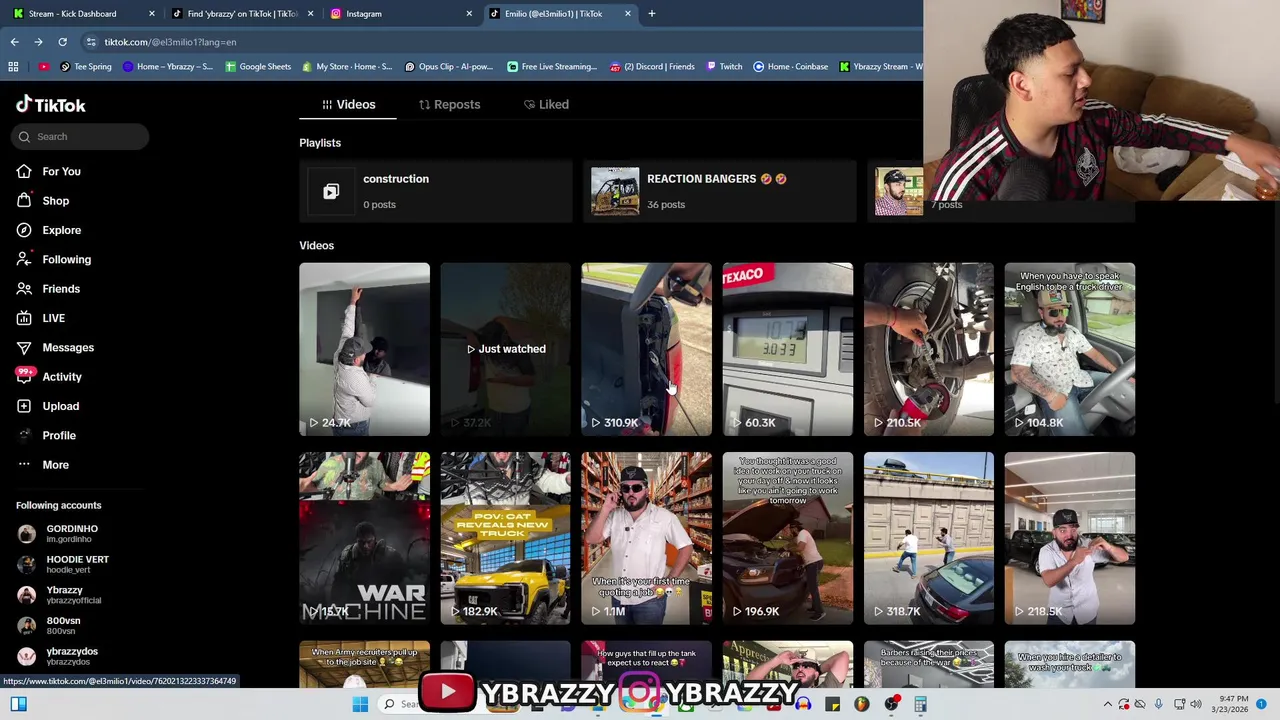This screenshot has height=720, width=1280.
Task: Open the video with 24.7K views
Action: click(x=364, y=349)
